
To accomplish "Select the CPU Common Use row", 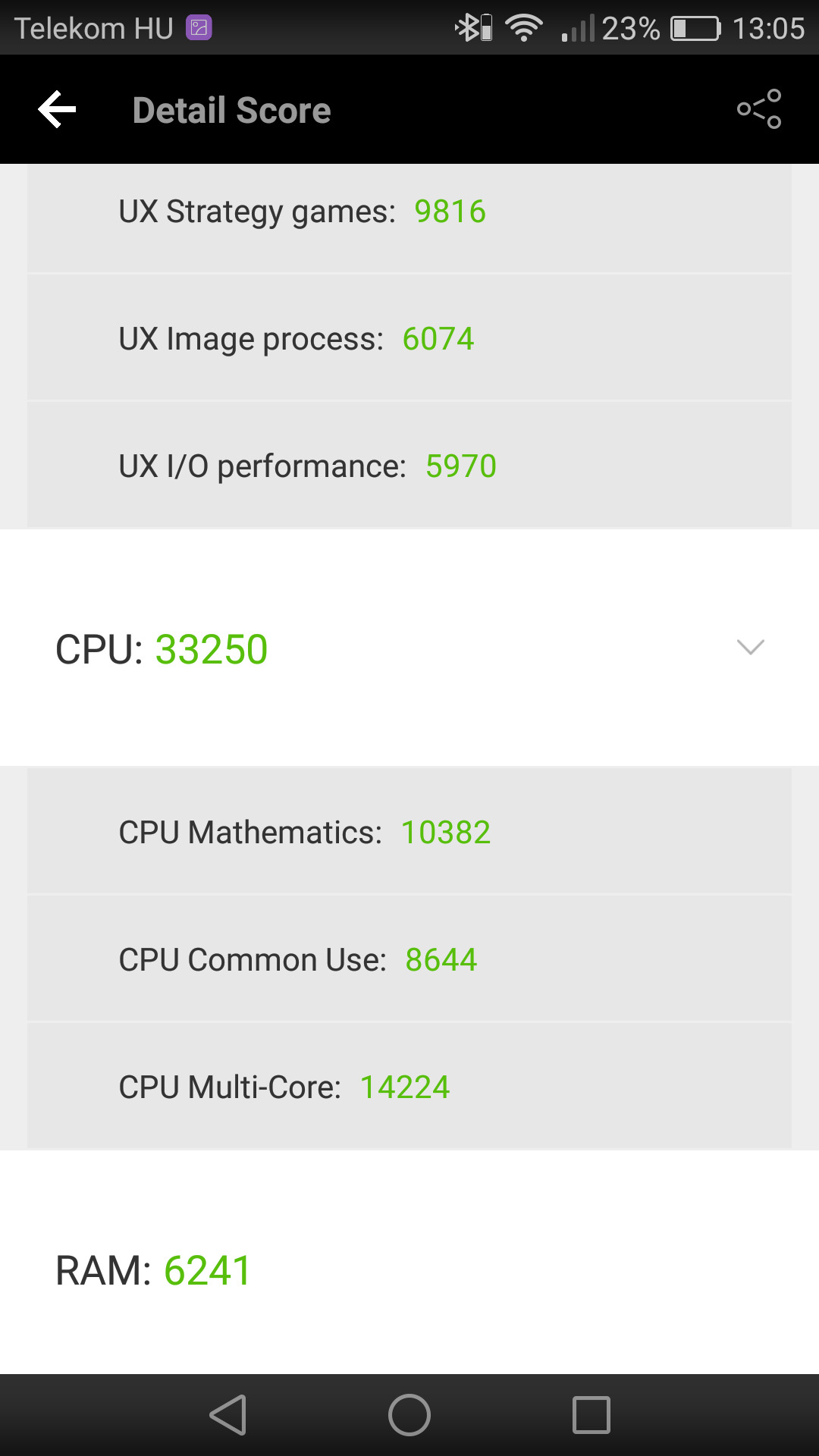I will (x=409, y=959).
